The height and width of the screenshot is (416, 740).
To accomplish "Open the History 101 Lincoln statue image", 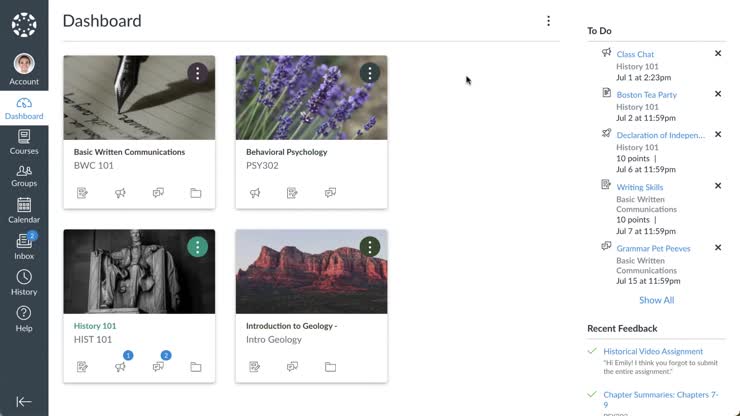I will (139, 272).
